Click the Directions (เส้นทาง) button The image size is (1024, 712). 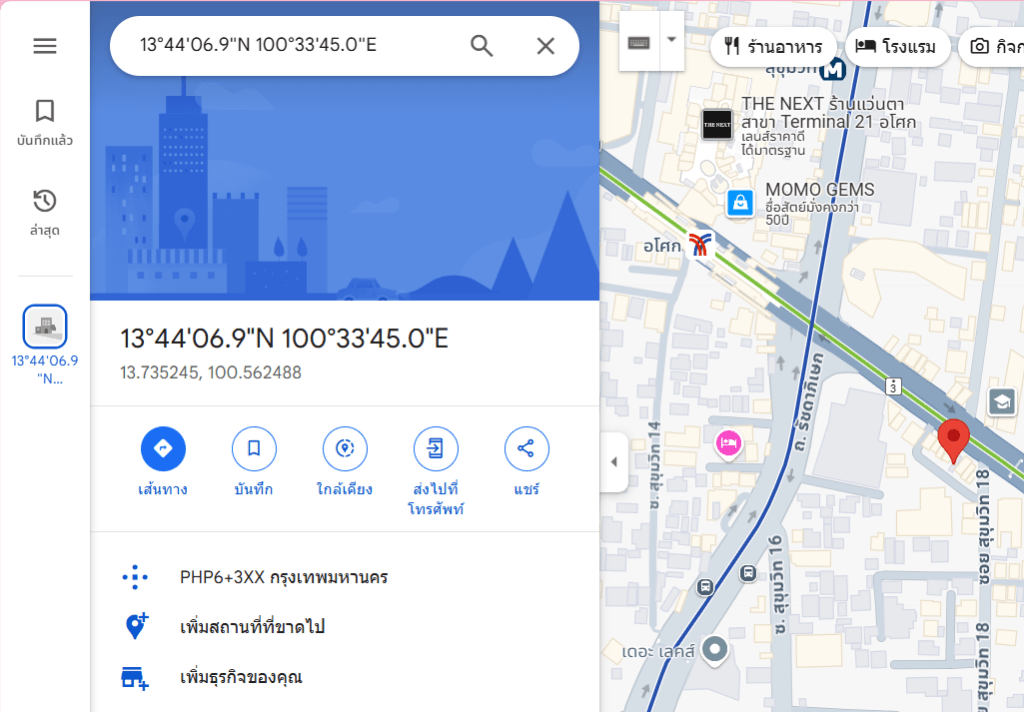[163, 449]
